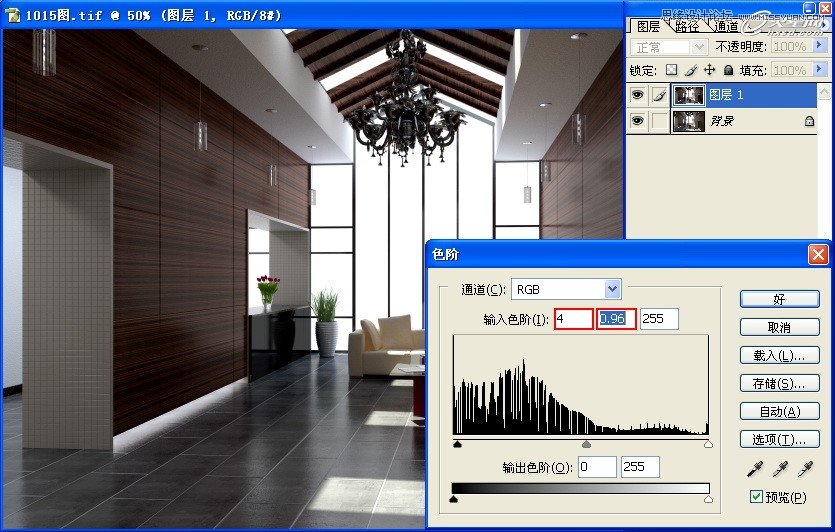Open the 不透明度 opacity slider arrow

[821, 46]
